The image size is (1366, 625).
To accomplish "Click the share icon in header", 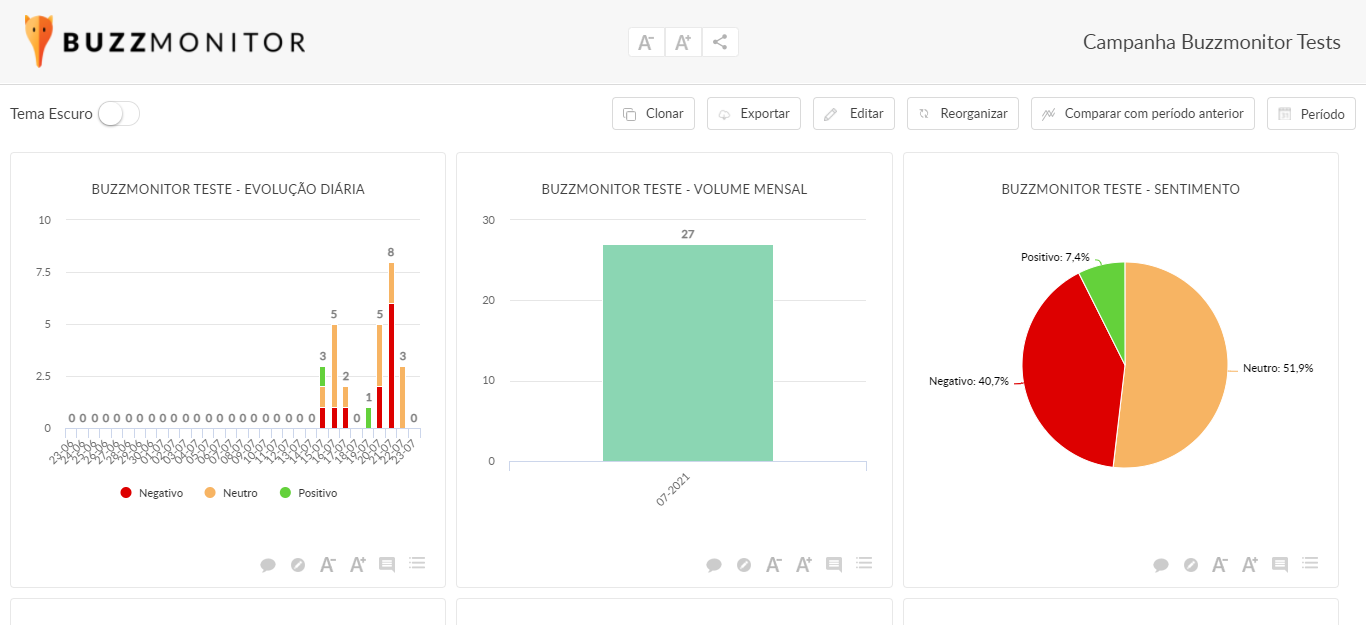I will pos(720,42).
